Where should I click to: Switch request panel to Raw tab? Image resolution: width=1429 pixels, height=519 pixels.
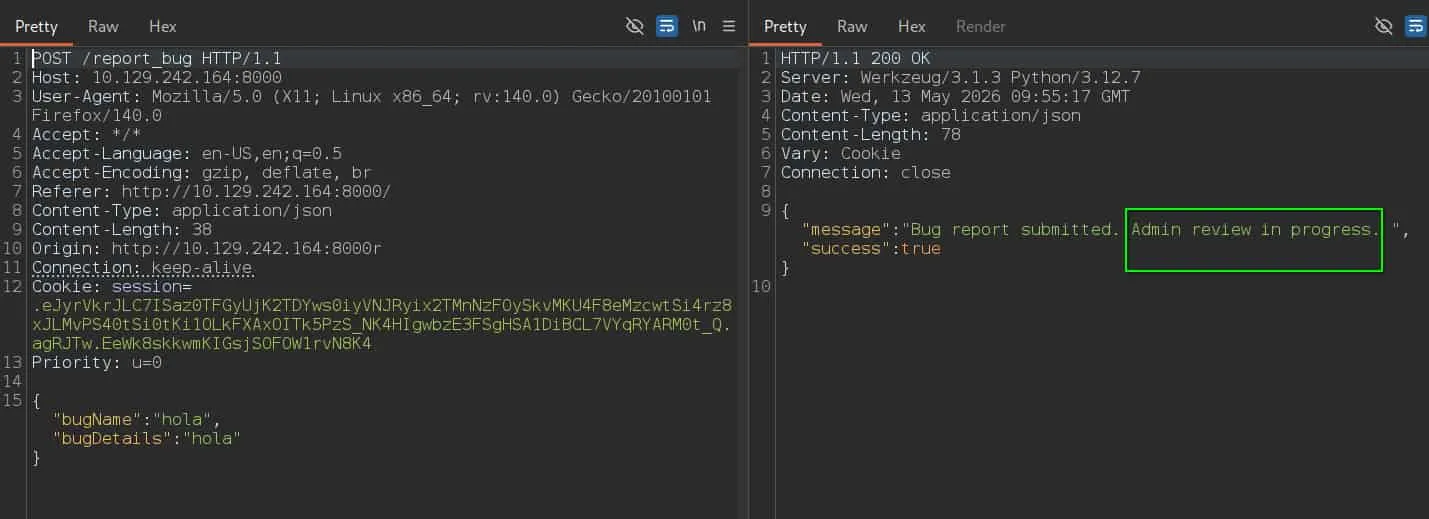pos(103,27)
